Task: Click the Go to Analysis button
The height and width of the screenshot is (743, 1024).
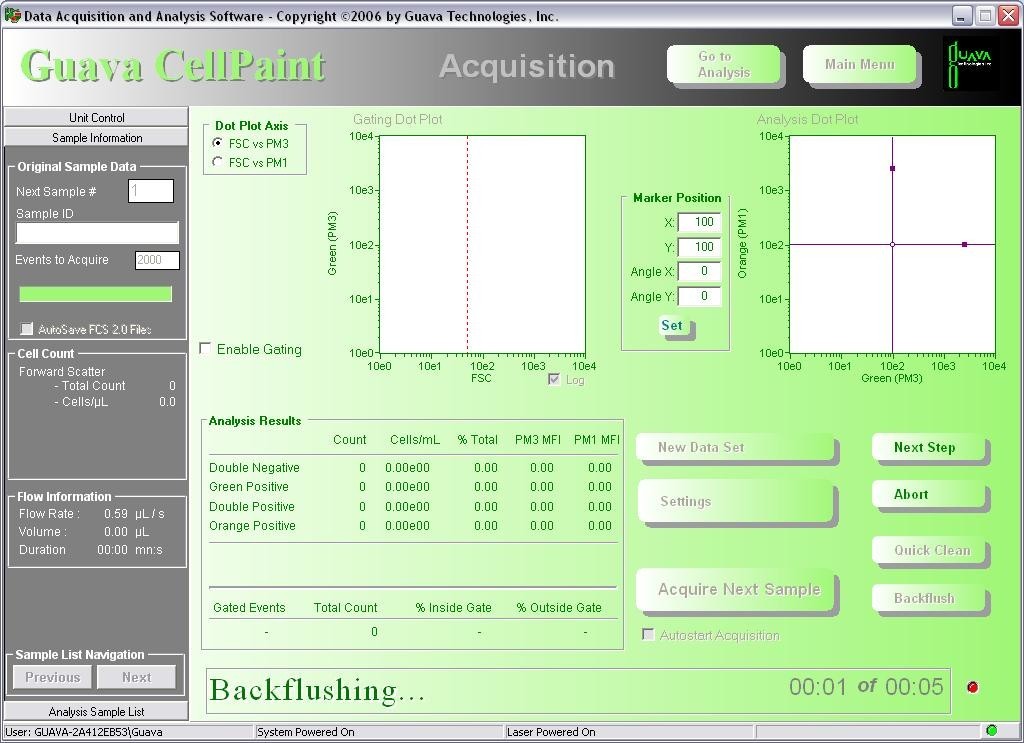Action: click(724, 64)
